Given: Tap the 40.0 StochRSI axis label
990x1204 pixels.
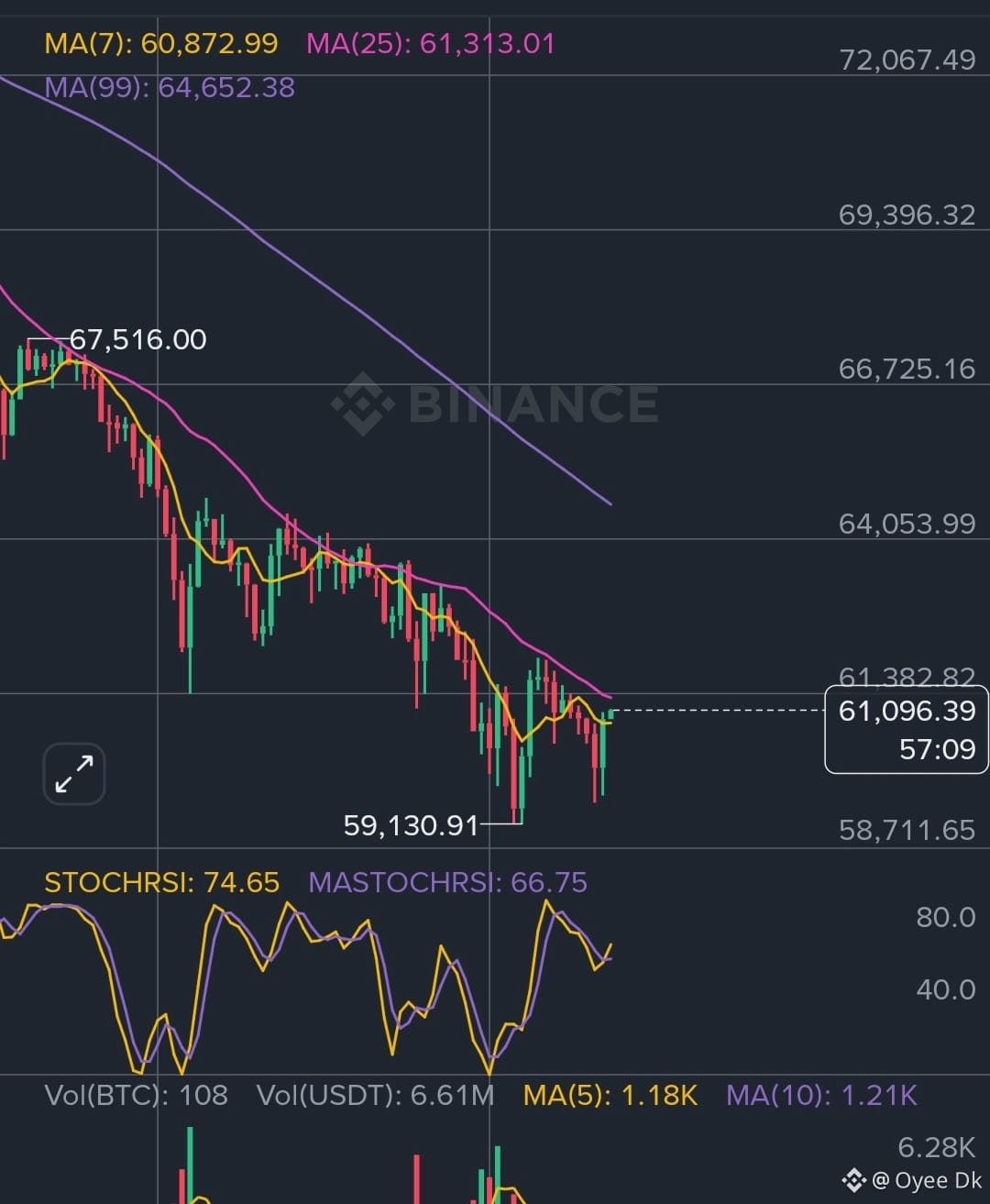Looking at the screenshot, I should [946, 989].
